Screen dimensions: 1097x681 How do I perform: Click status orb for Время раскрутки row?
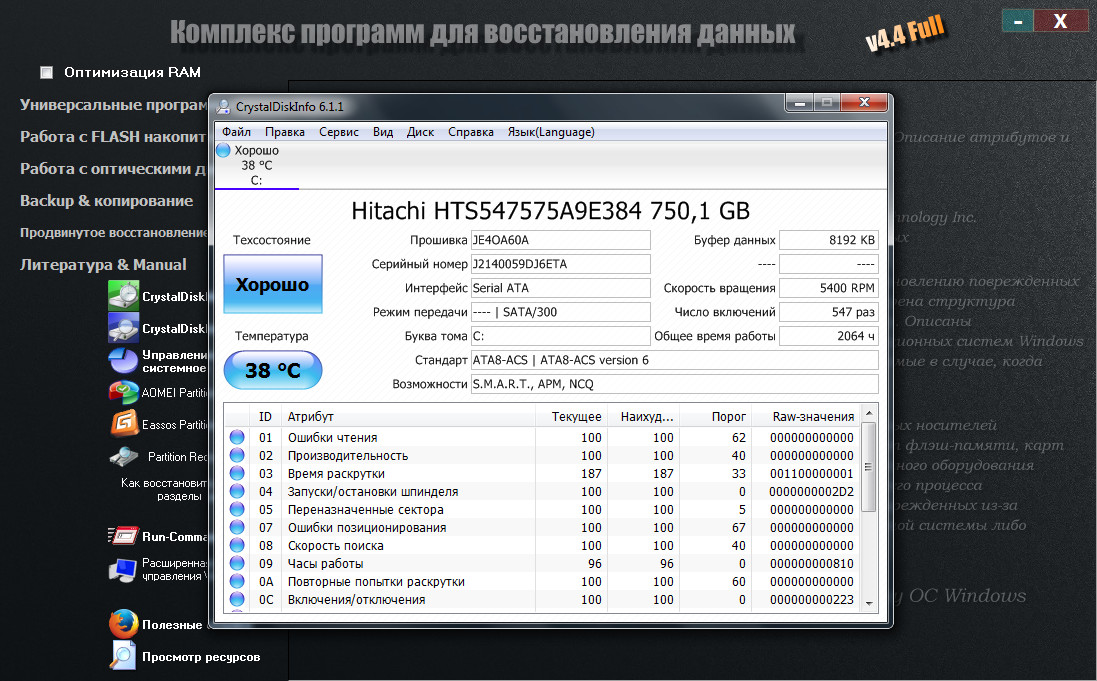tap(237, 473)
